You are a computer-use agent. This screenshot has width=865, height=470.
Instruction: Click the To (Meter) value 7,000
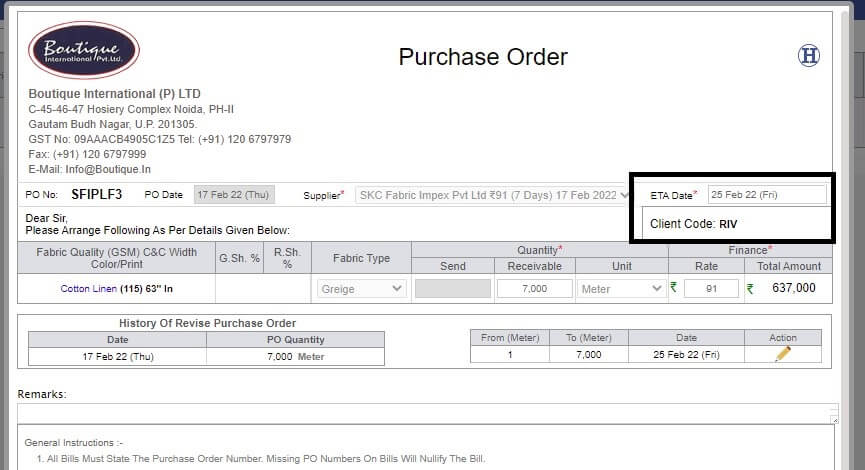point(589,354)
